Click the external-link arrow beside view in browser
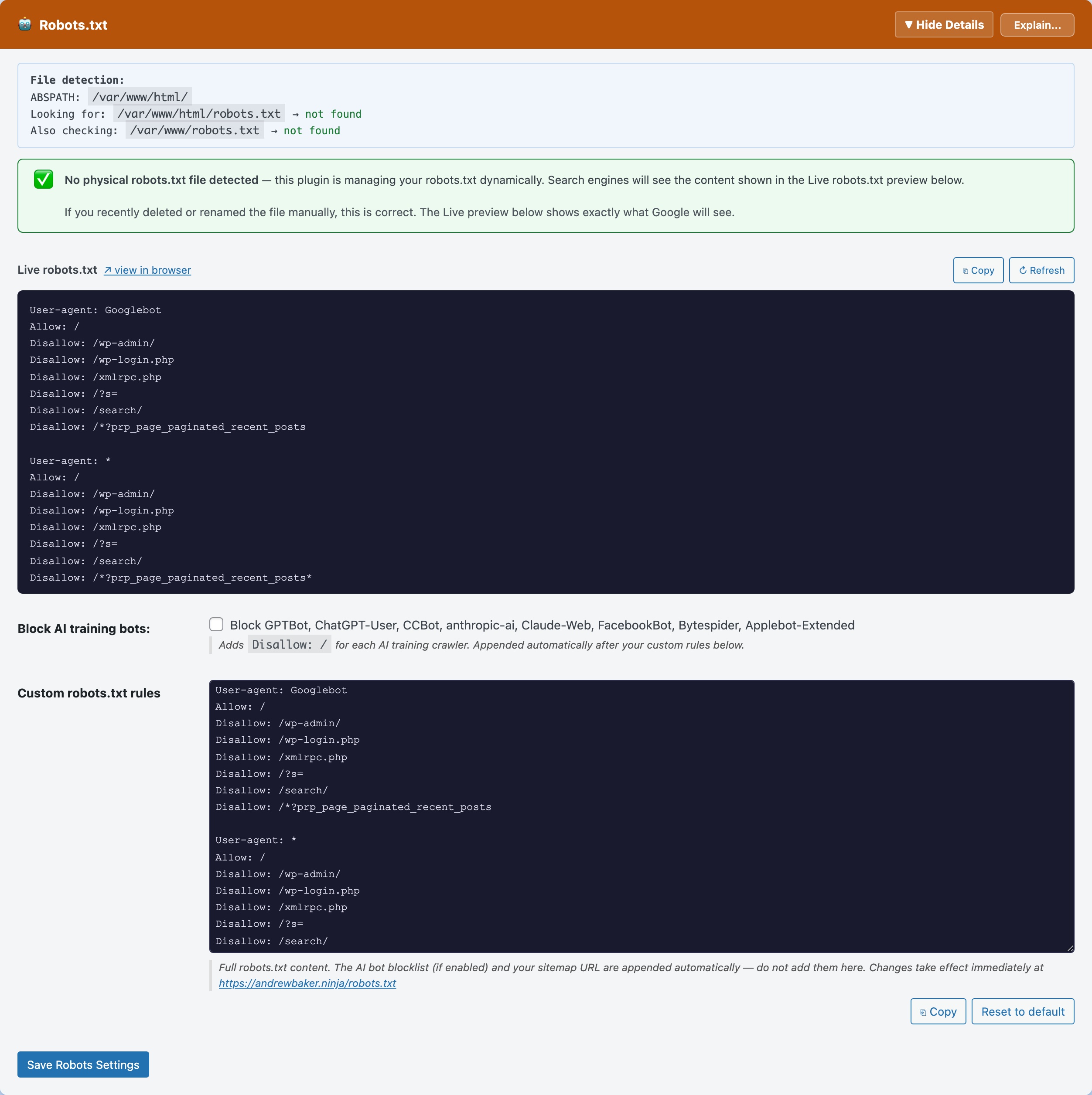 tap(108, 270)
